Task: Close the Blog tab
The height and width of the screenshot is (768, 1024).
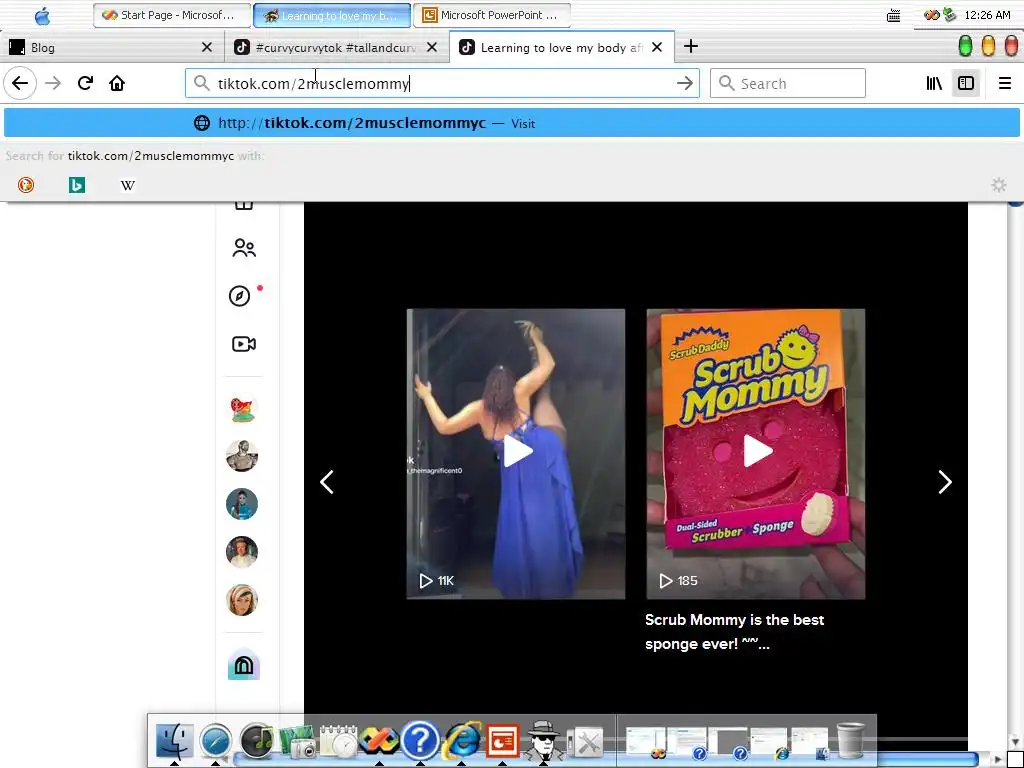Action: (x=206, y=47)
